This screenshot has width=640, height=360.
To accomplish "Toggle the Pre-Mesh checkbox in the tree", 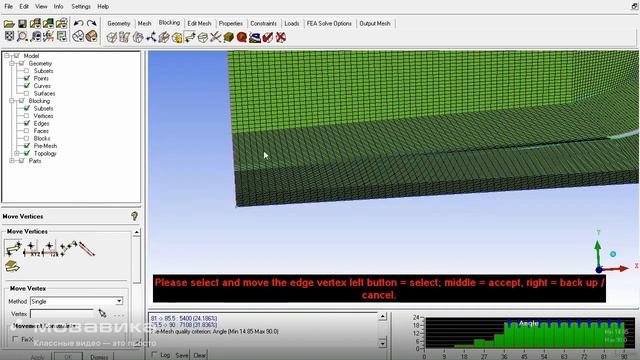I will 27,146.
